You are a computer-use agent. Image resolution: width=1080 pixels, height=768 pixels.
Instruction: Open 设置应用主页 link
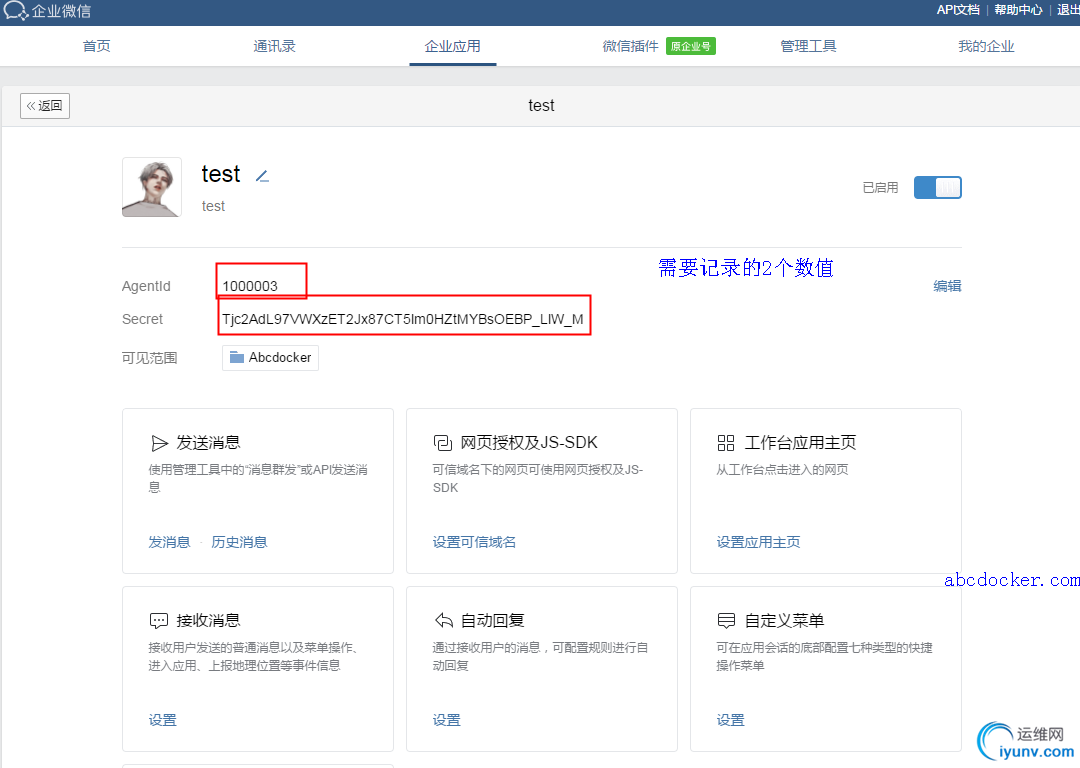click(x=758, y=542)
